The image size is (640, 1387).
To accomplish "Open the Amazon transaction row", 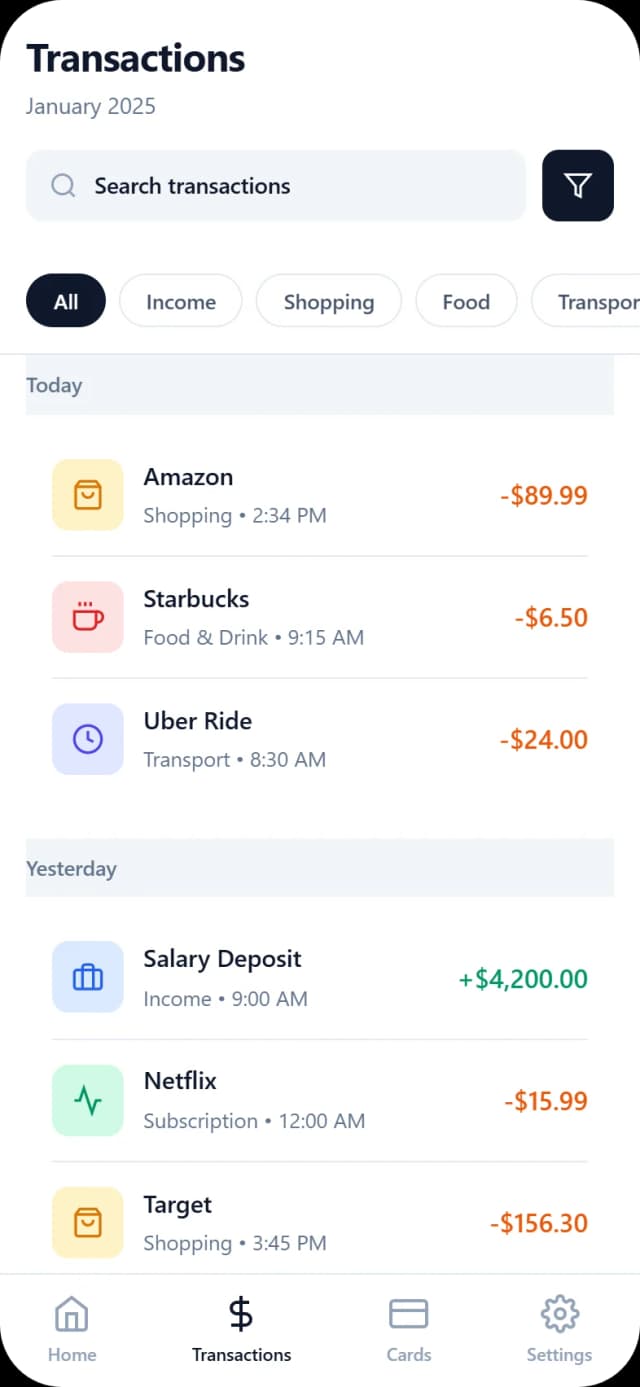I will pos(320,494).
